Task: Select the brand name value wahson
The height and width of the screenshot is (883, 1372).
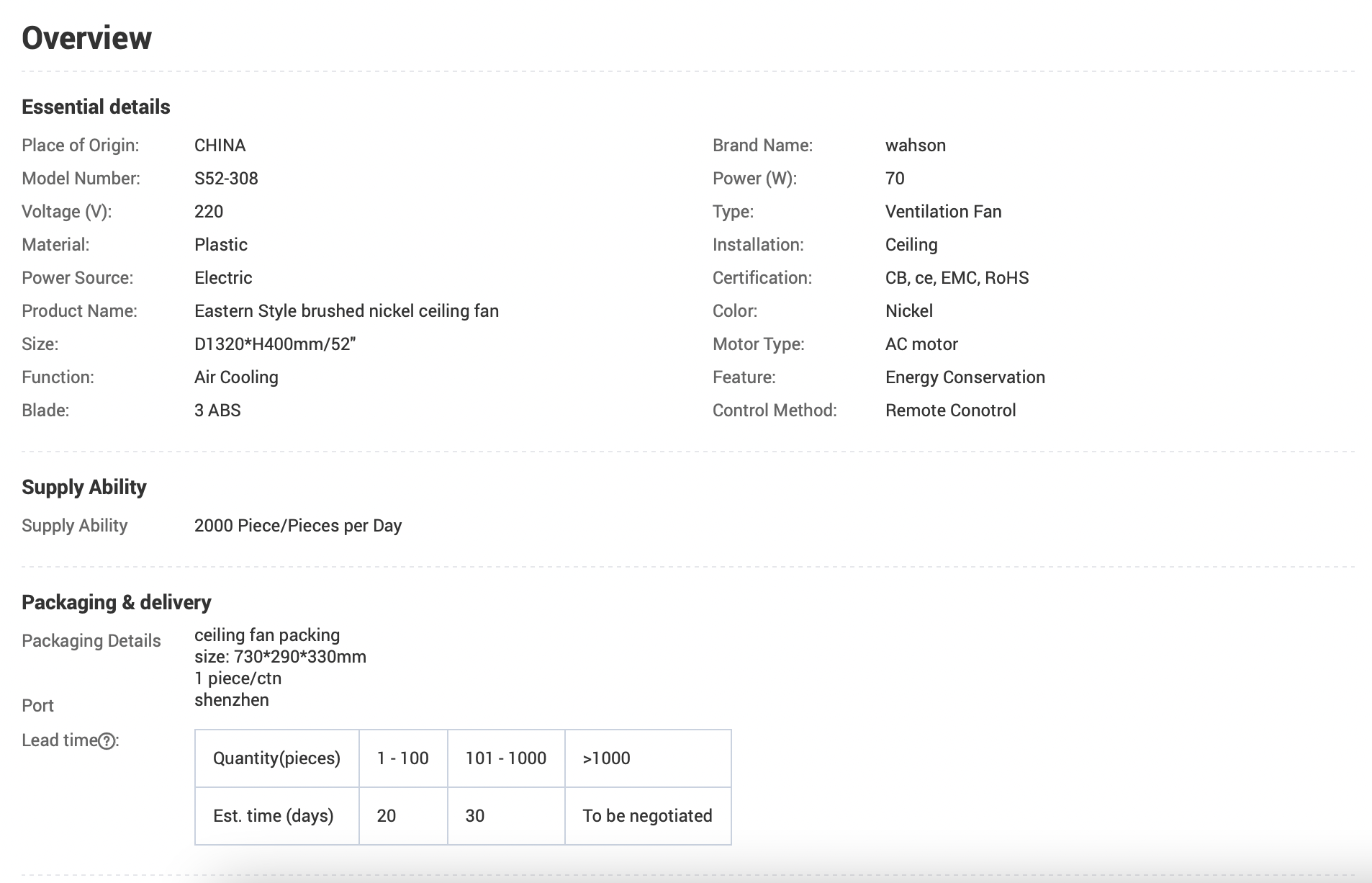Action: point(915,145)
